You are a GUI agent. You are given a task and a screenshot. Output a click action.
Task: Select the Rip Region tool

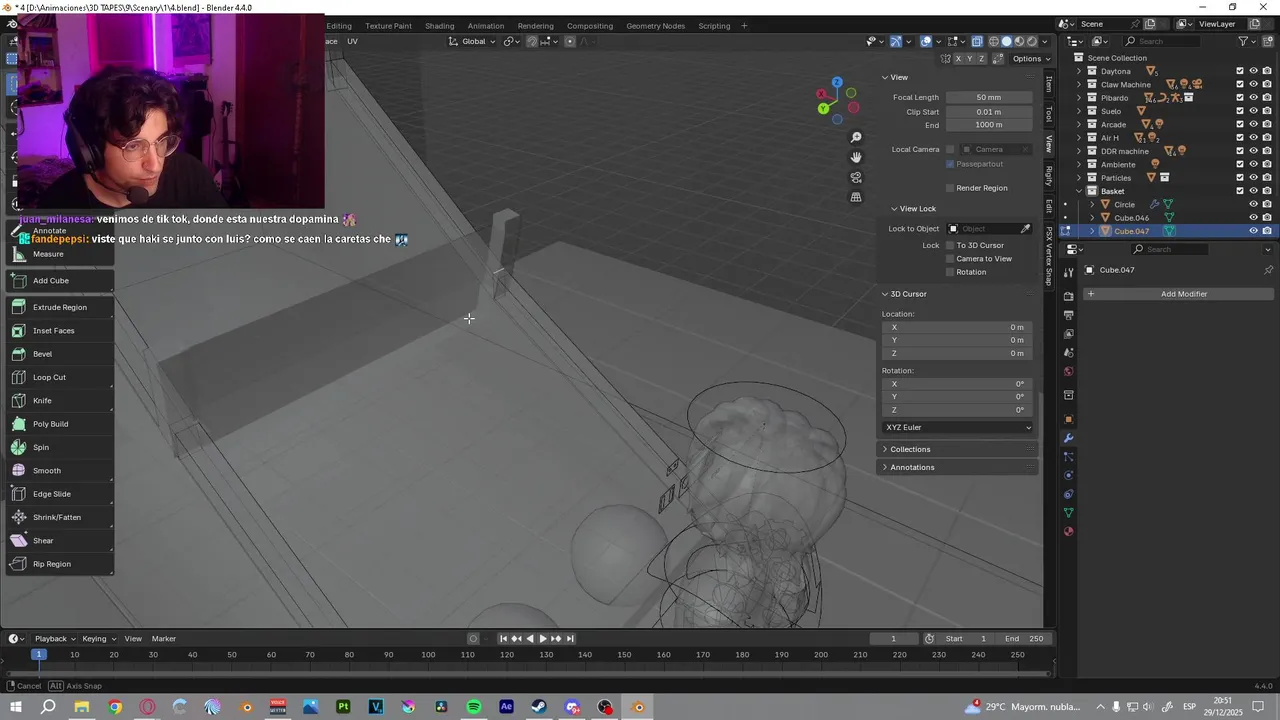pos(59,564)
